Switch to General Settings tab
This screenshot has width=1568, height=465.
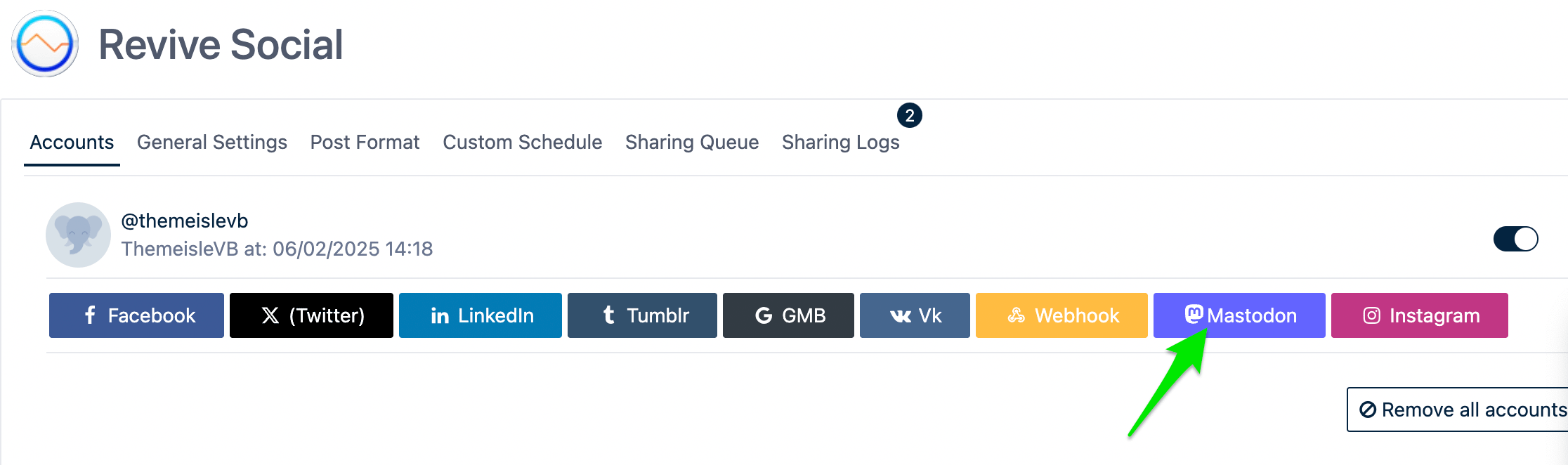tap(212, 143)
